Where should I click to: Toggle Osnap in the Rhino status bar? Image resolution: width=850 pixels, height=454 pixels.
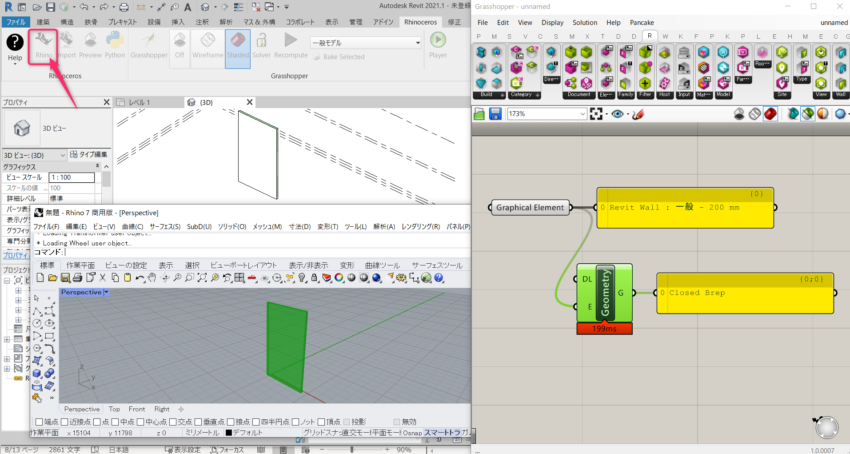pos(412,432)
